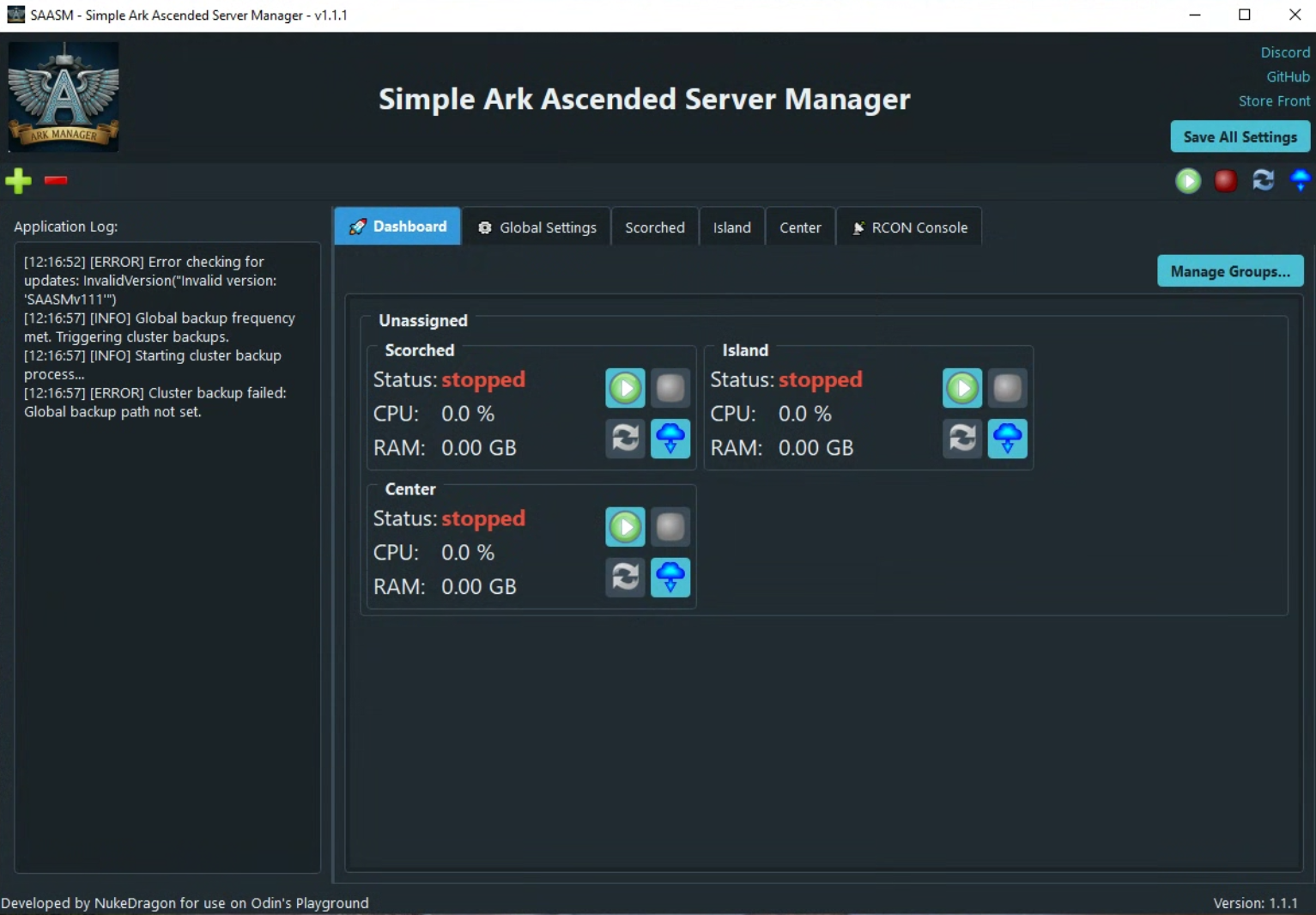Stop all servers with top-right red icon

click(1225, 181)
